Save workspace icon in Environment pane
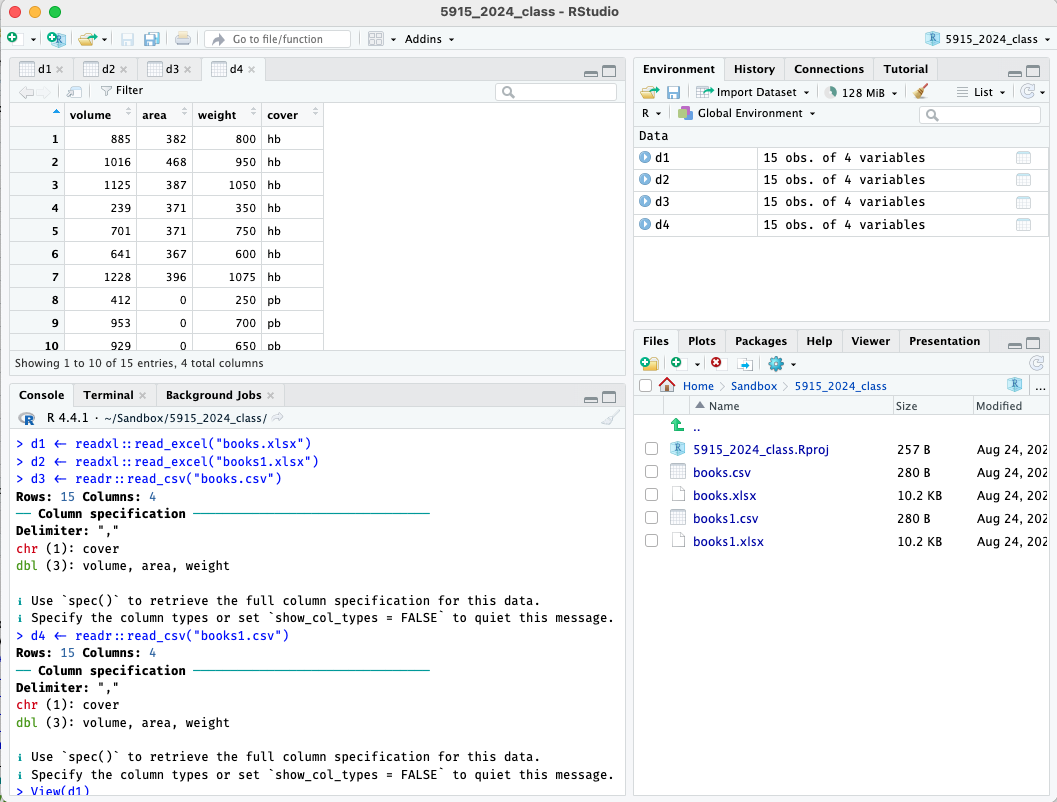 pyautogui.click(x=673, y=92)
